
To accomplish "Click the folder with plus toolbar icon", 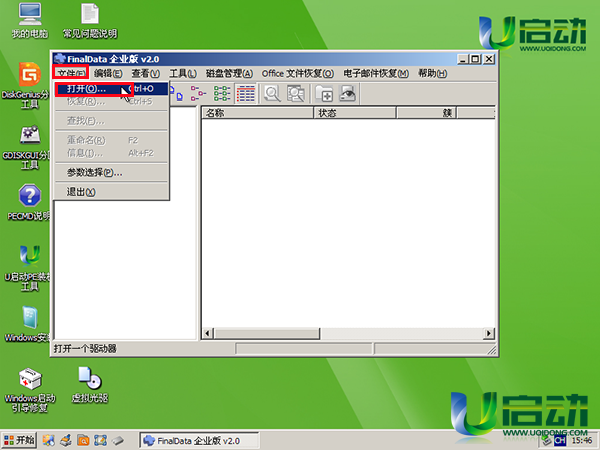I will pos(324,94).
